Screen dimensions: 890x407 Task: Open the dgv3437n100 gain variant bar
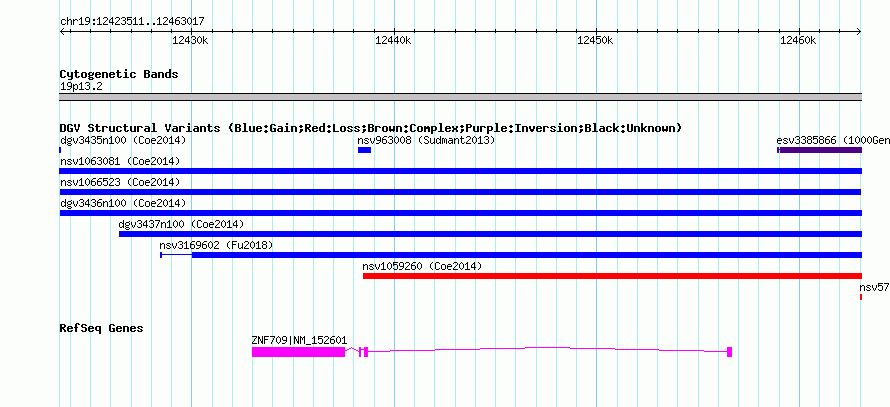(490, 234)
